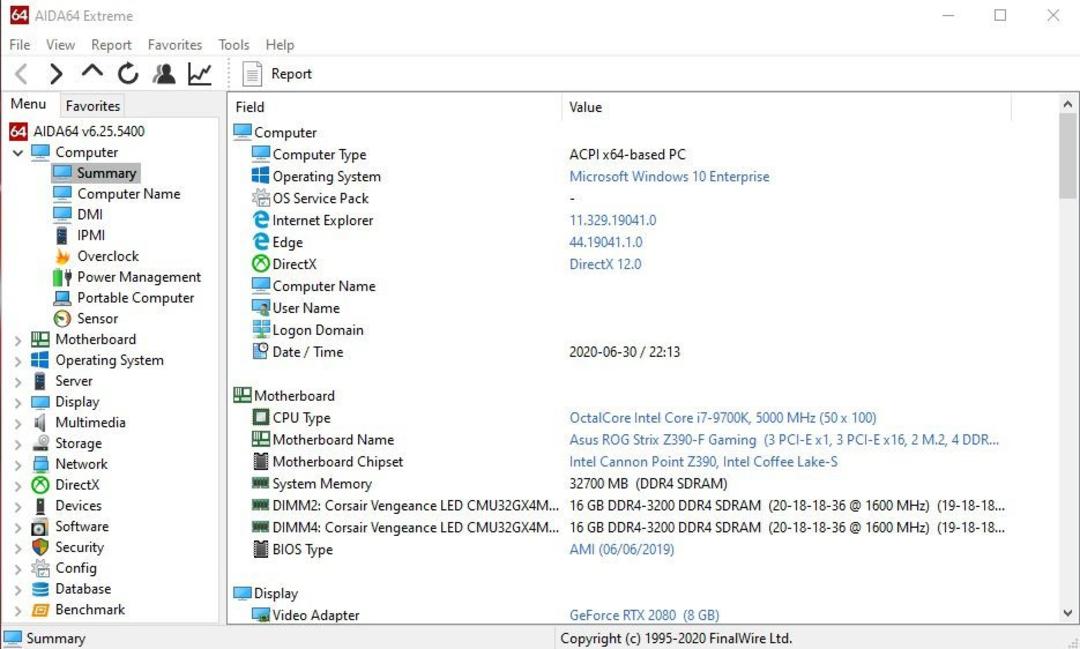
Task: Refresh the page with the Refresh icon
Action: [128, 74]
